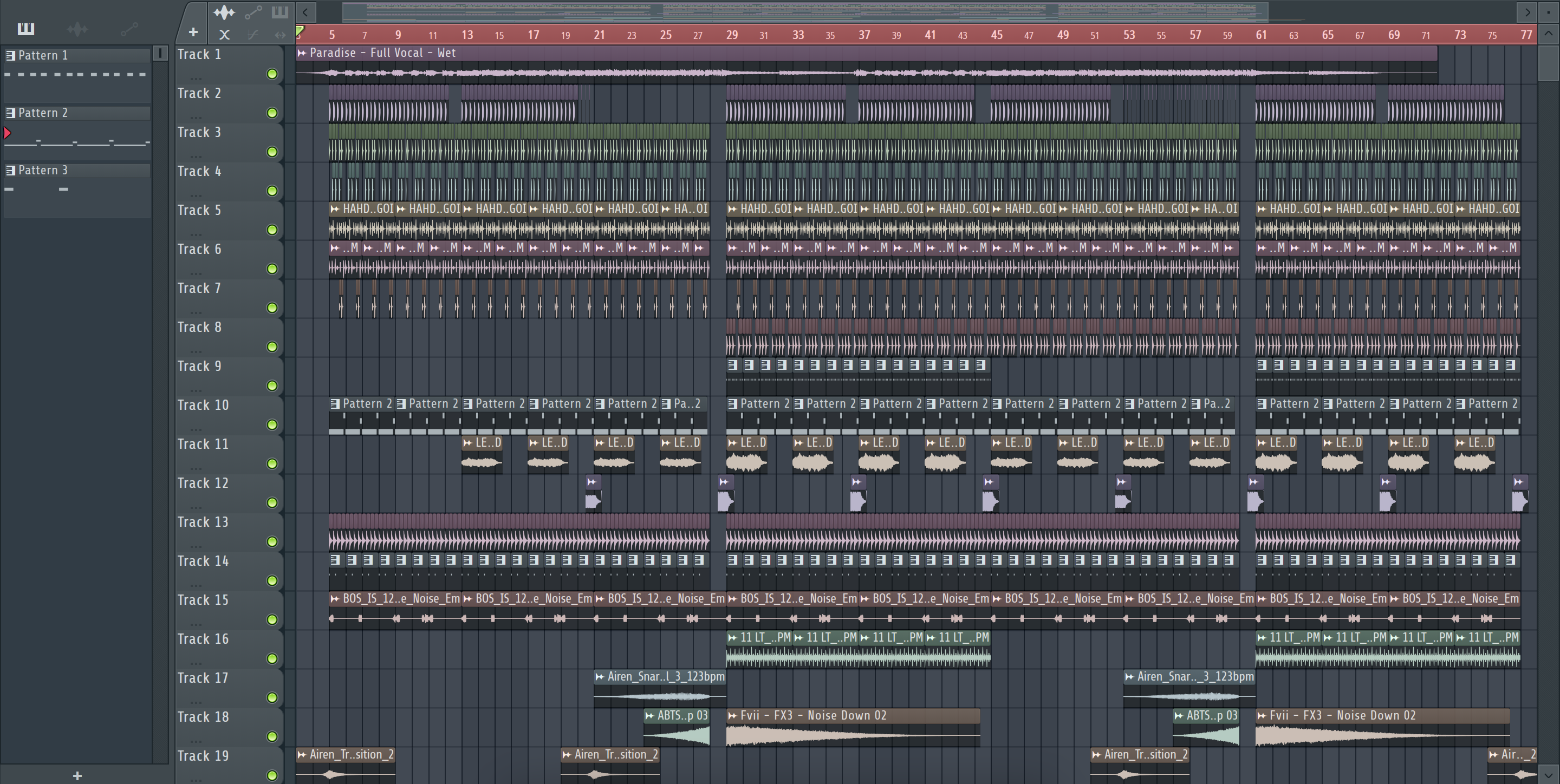Select pattern clip focus piano icon above tracks
The image size is (1560, 784).
pyautogui.click(x=280, y=12)
